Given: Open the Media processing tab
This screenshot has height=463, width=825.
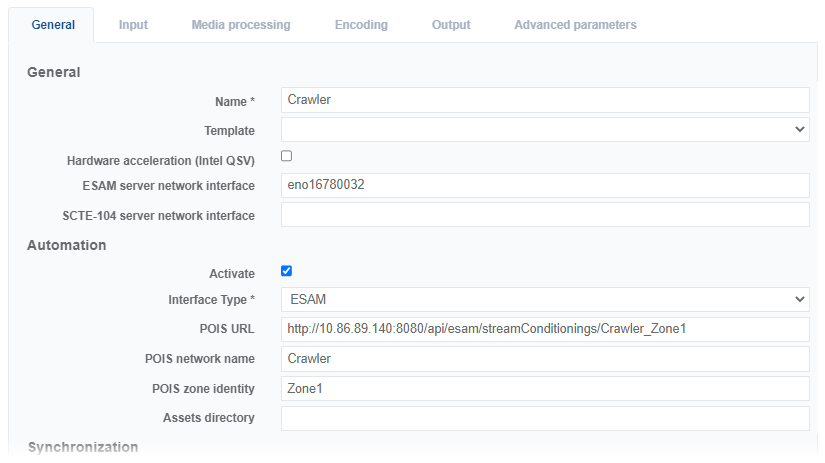Looking at the screenshot, I should [x=241, y=25].
